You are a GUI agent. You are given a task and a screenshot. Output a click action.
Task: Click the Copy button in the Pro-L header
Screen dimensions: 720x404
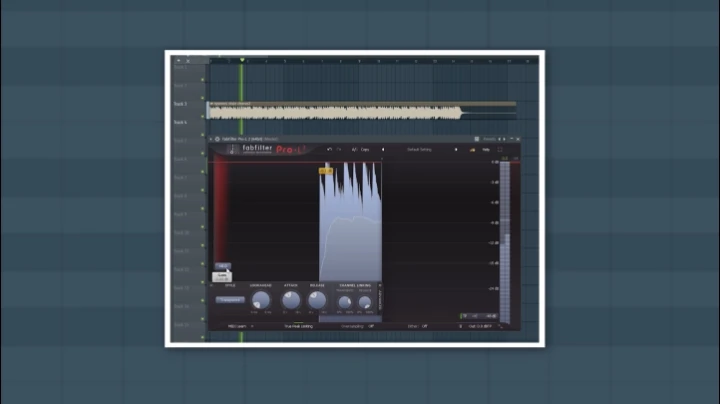click(x=365, y=150)
